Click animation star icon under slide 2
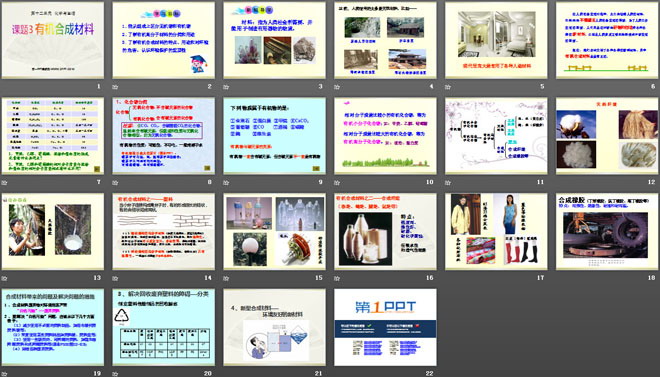 coord(115,87)
